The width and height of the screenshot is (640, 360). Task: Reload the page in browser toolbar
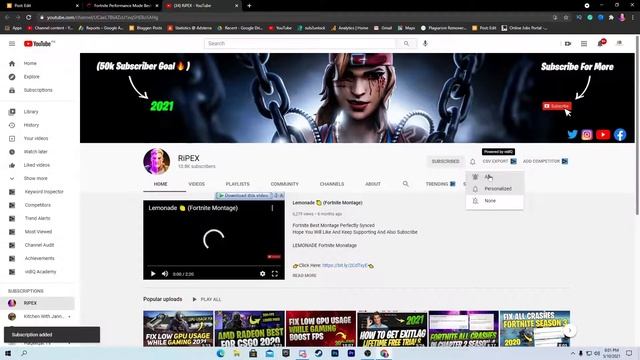(x=29, y=18)
